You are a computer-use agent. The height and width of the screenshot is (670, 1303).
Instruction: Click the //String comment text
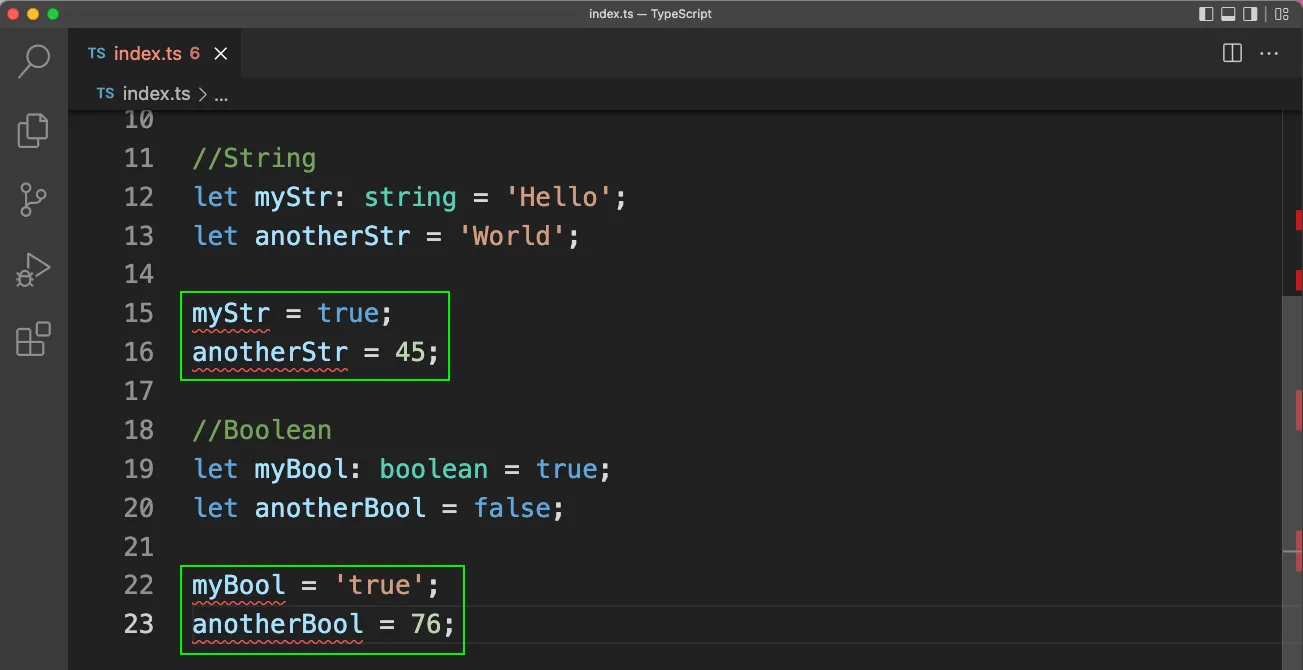pyautogui.click(x=255, y=158)
